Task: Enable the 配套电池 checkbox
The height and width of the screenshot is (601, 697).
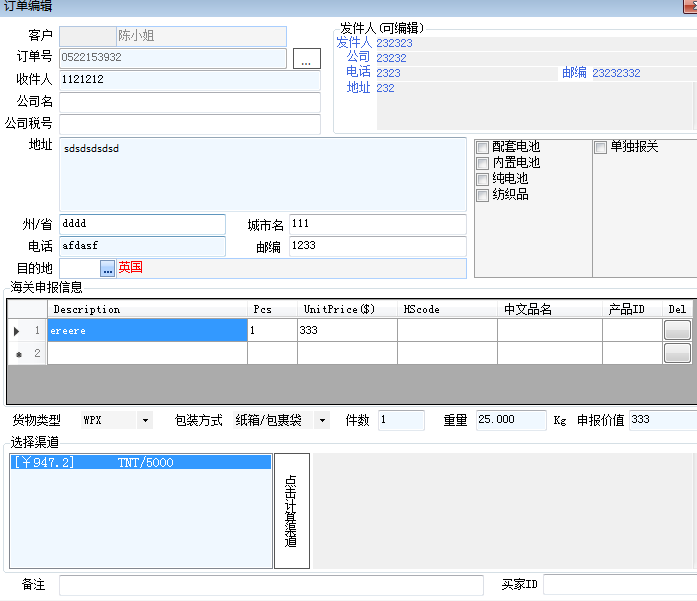Action: [x=483, y=147]
